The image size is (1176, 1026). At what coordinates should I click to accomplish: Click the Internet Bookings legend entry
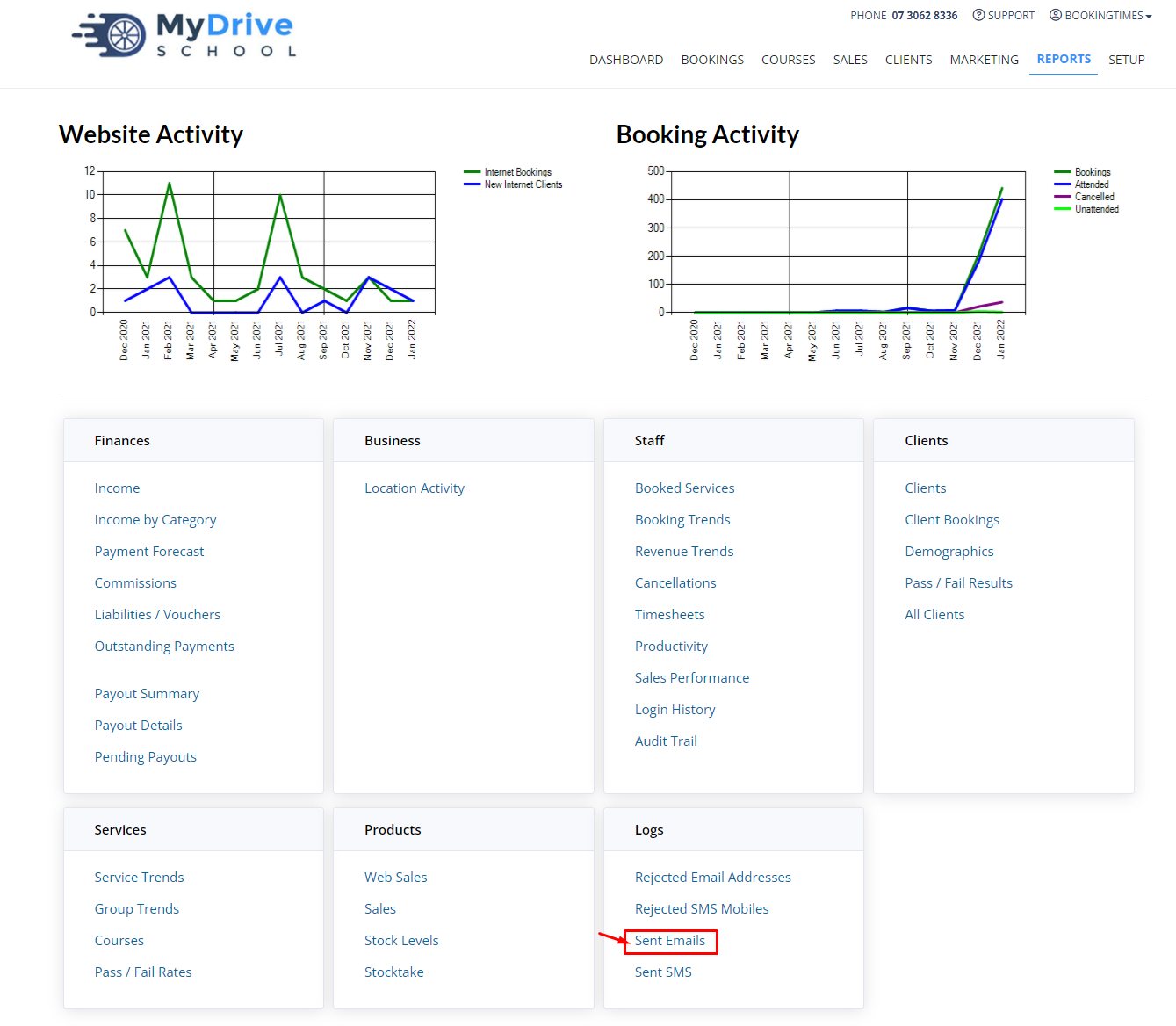pos(508,172)
